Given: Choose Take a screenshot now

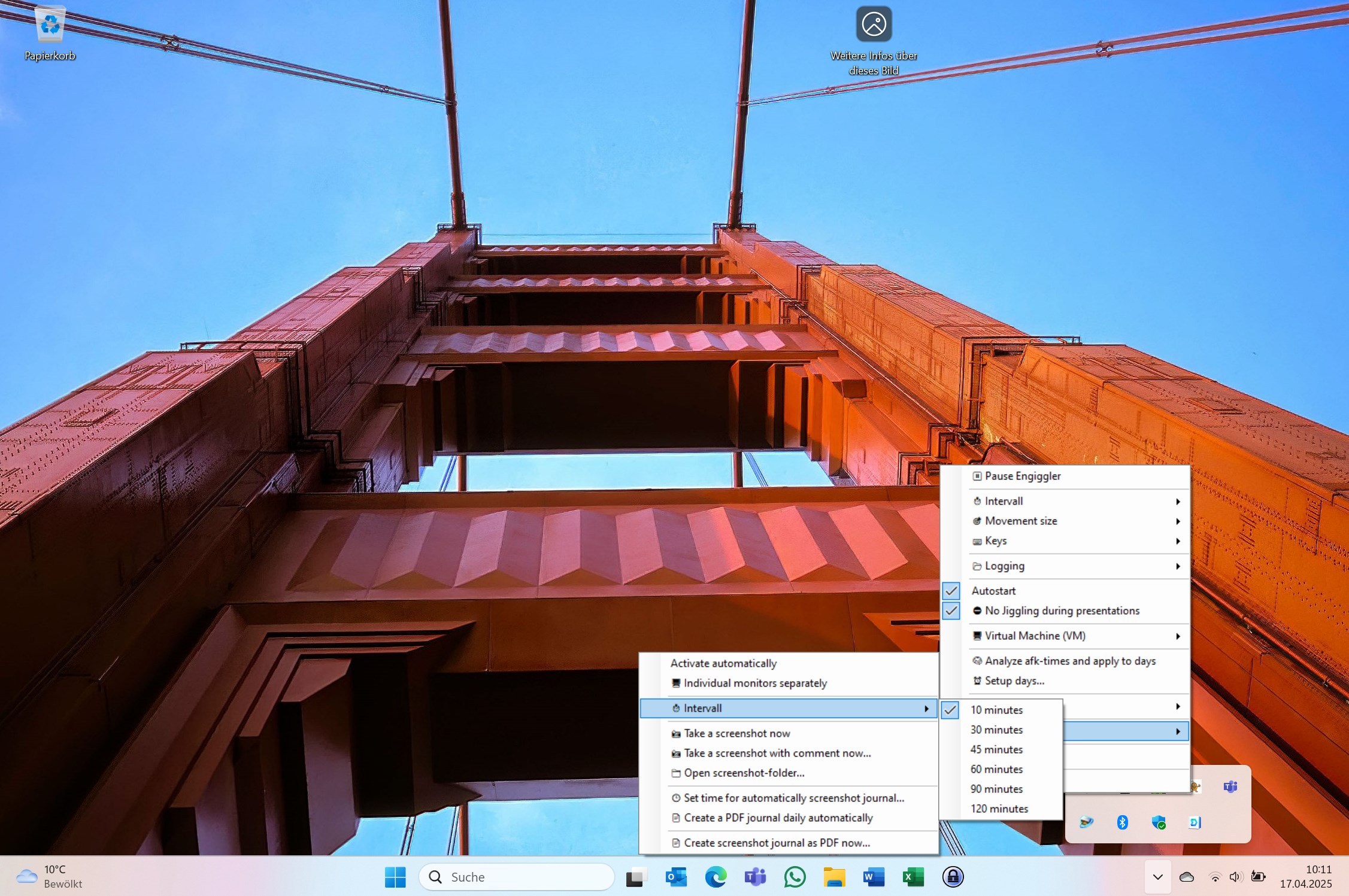Looking at the screenshot, I should [x=789, y=733].
